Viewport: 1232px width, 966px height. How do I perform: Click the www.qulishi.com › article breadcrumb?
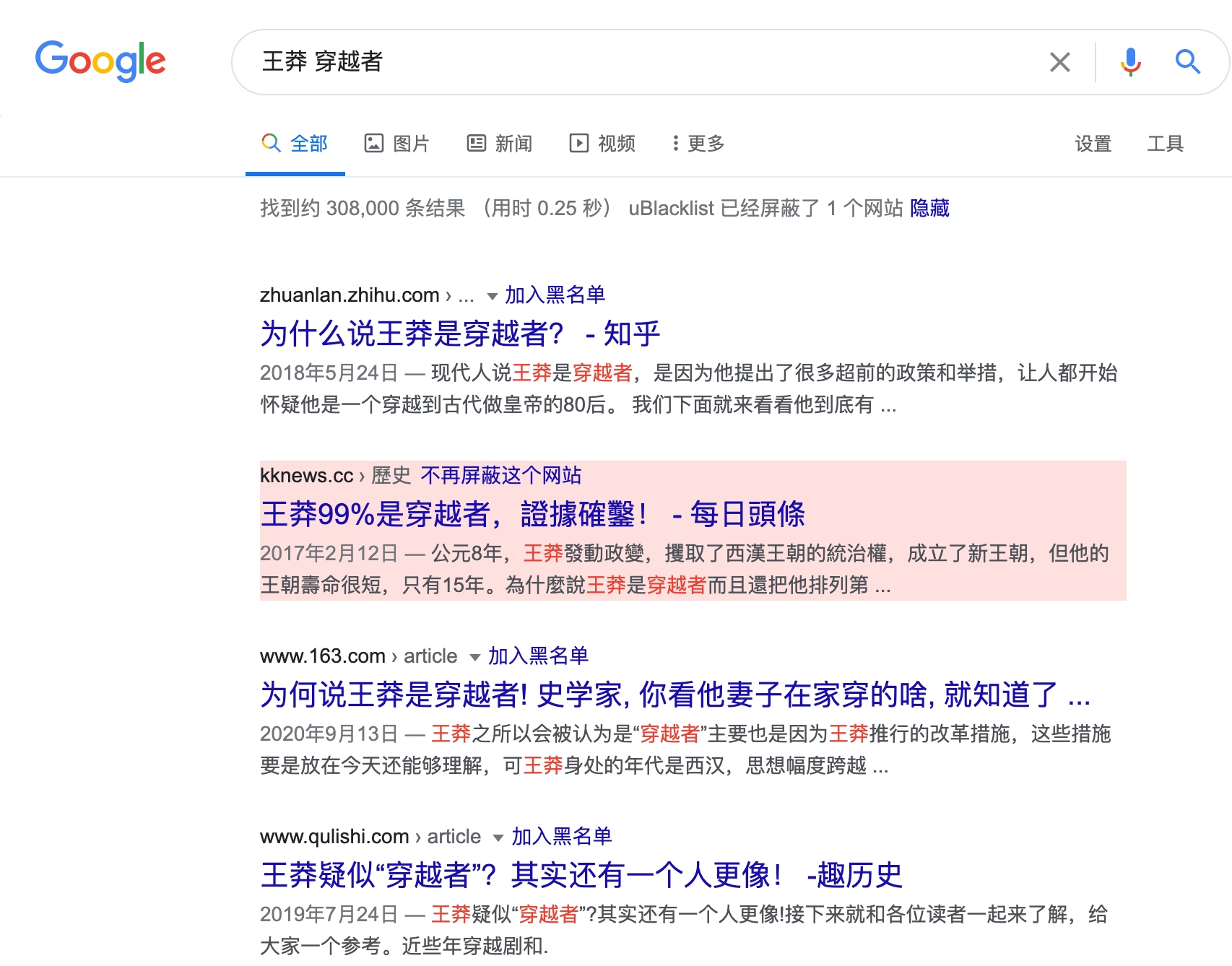[x=370, y=836]
